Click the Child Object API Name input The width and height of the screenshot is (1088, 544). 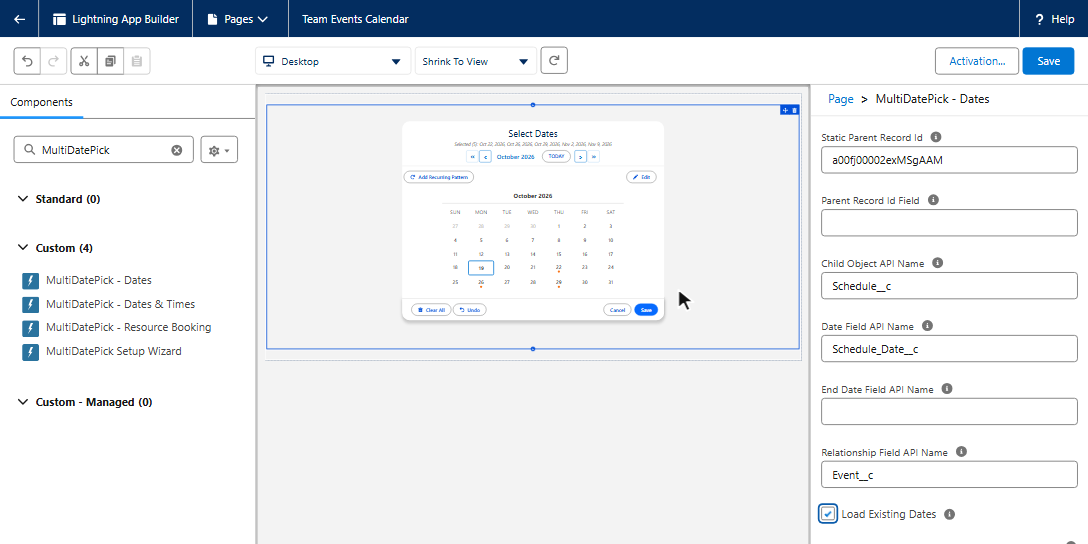[x=949, y=286]
